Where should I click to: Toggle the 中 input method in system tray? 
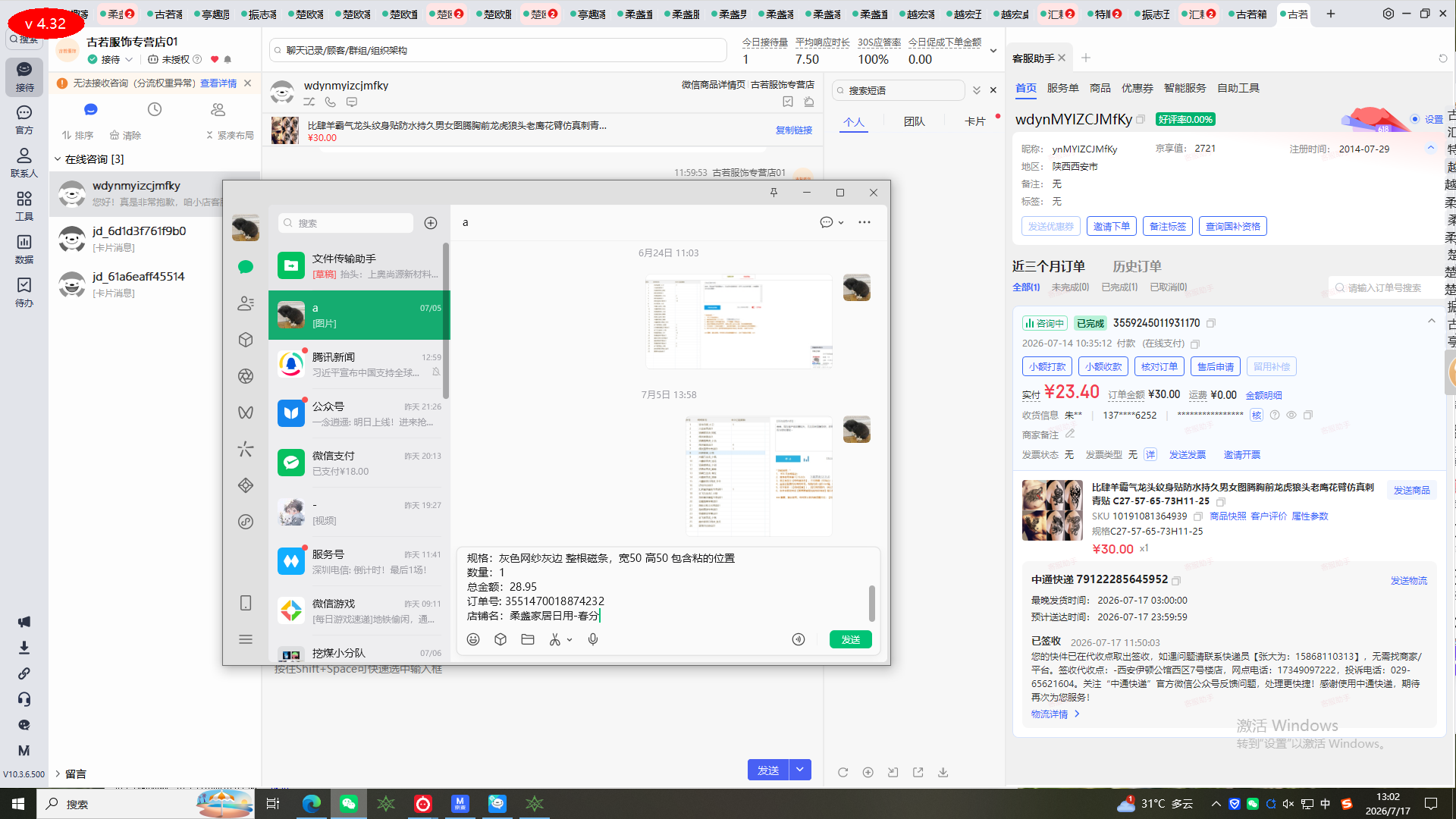pyautogui.click(x=1326, y=804)
